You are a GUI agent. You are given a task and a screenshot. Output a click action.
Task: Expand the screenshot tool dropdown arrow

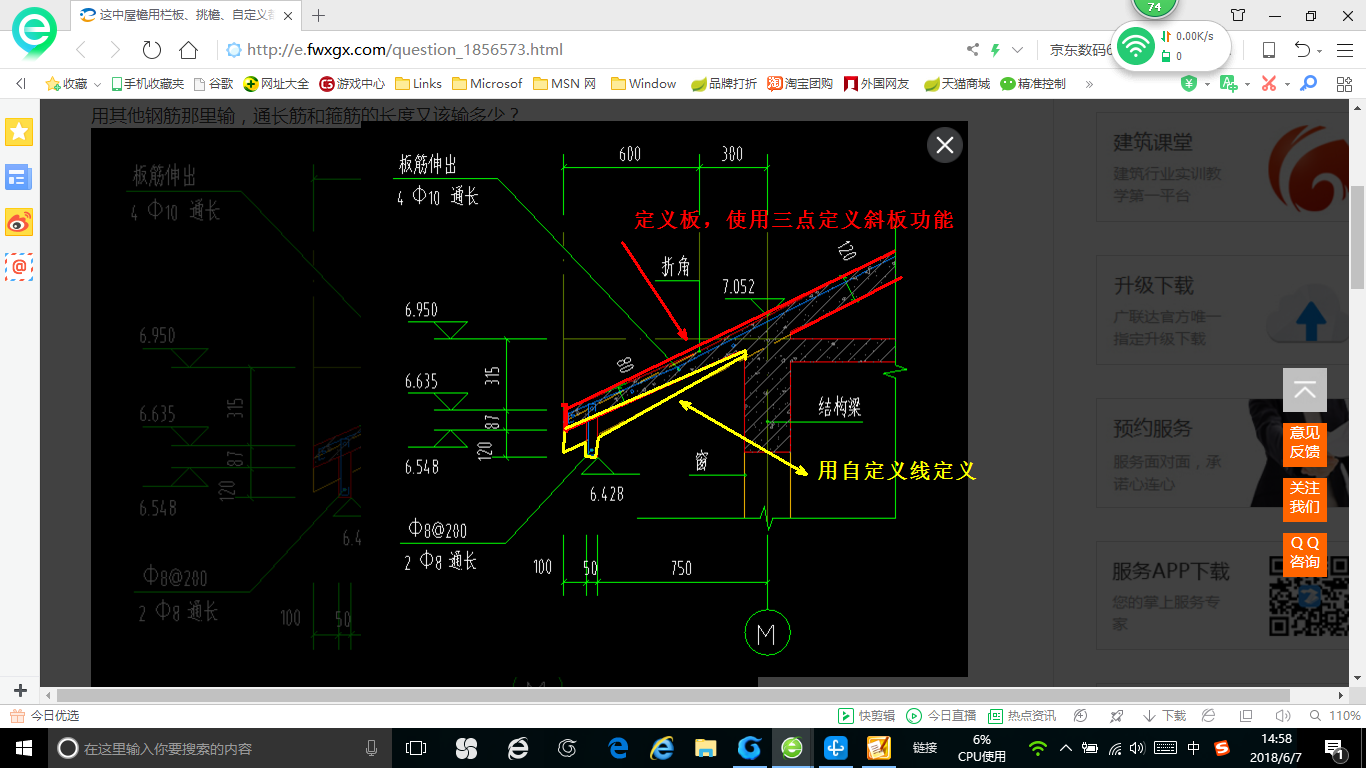click(1287, 84)
